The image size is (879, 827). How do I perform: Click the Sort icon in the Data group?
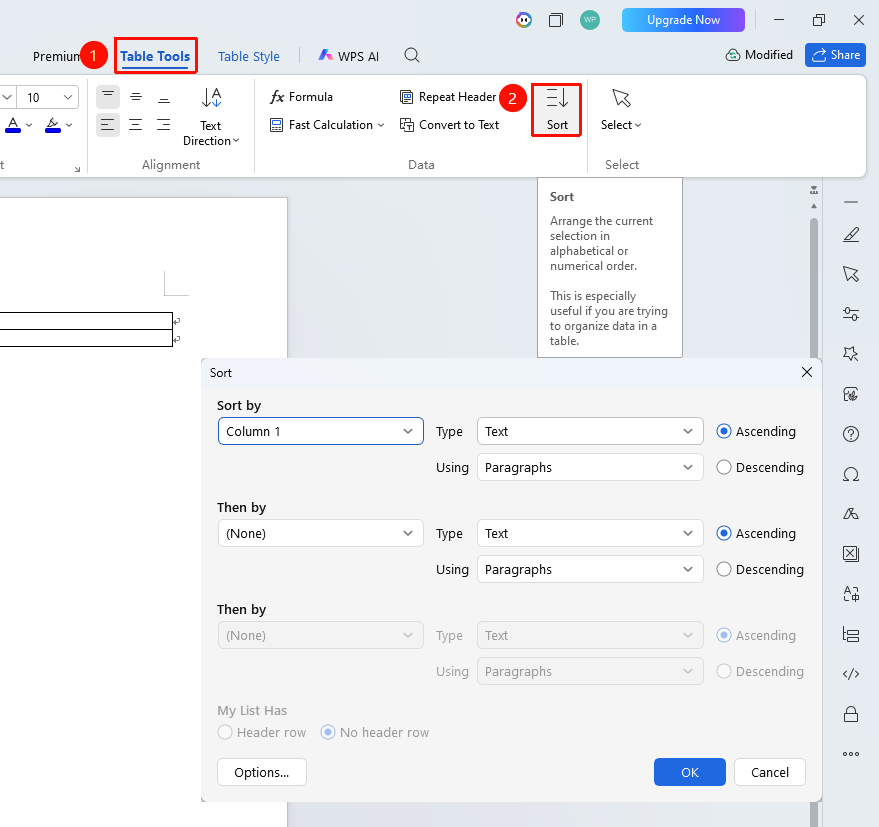coord(557,98)
